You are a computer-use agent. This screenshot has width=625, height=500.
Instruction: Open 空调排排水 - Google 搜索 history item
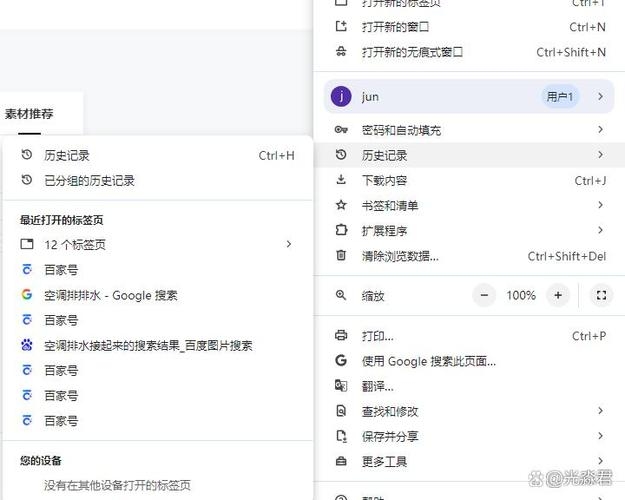pyautogui.click(x=157, y=295)
